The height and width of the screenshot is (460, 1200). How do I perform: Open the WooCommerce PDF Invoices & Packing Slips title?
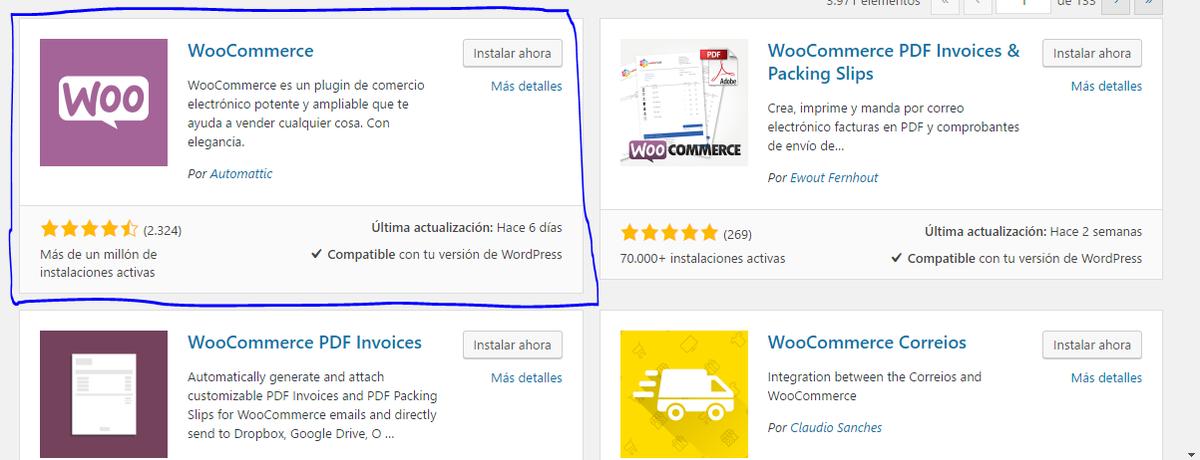893,51
